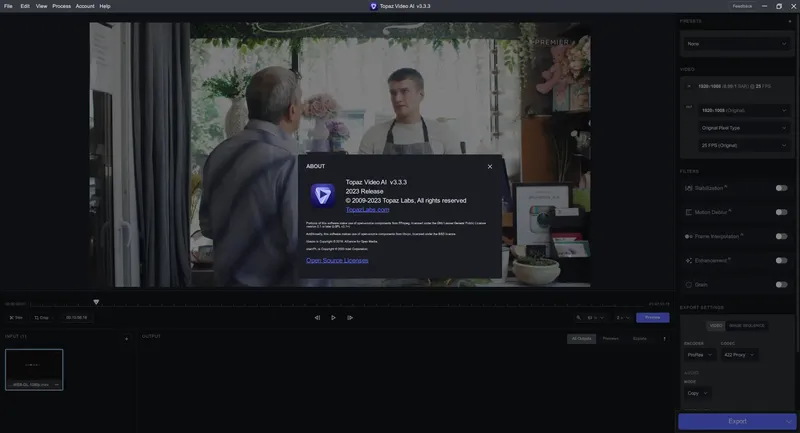The height and width of the screenshot is (433, 800).
Task: Enable the Frame Interpolation filter
Action: pyautogui.click(x=781, y=236)
